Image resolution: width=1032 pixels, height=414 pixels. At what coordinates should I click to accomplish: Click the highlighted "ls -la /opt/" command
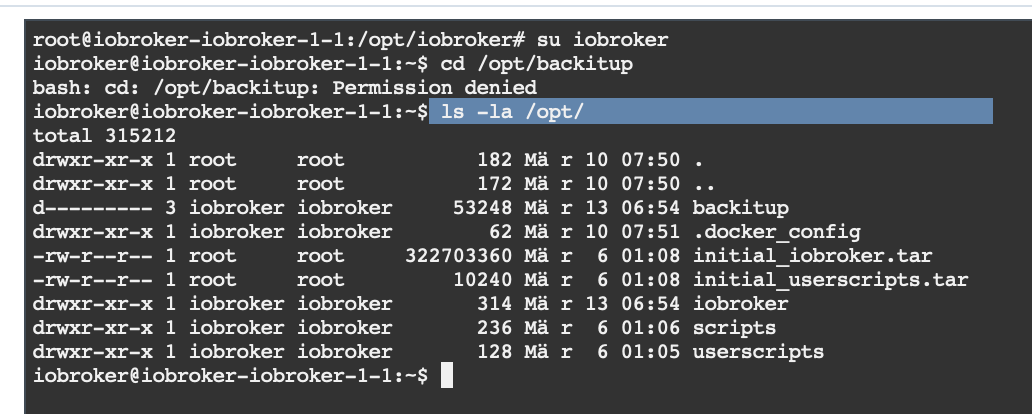[x=512, y=112]
